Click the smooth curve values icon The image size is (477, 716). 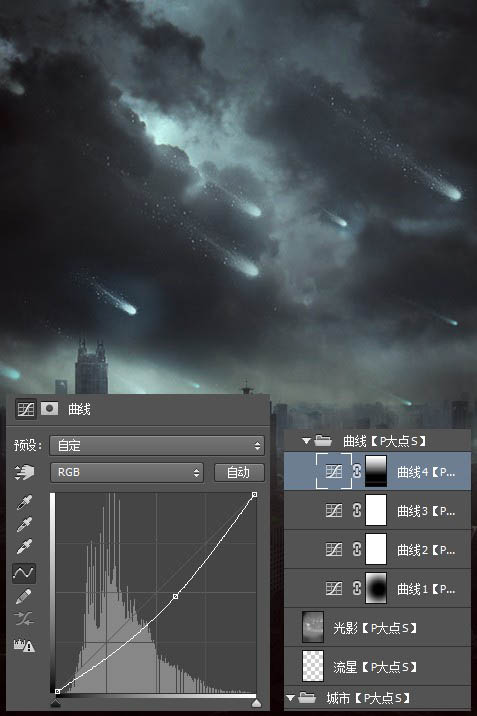(x=24, y=619)
